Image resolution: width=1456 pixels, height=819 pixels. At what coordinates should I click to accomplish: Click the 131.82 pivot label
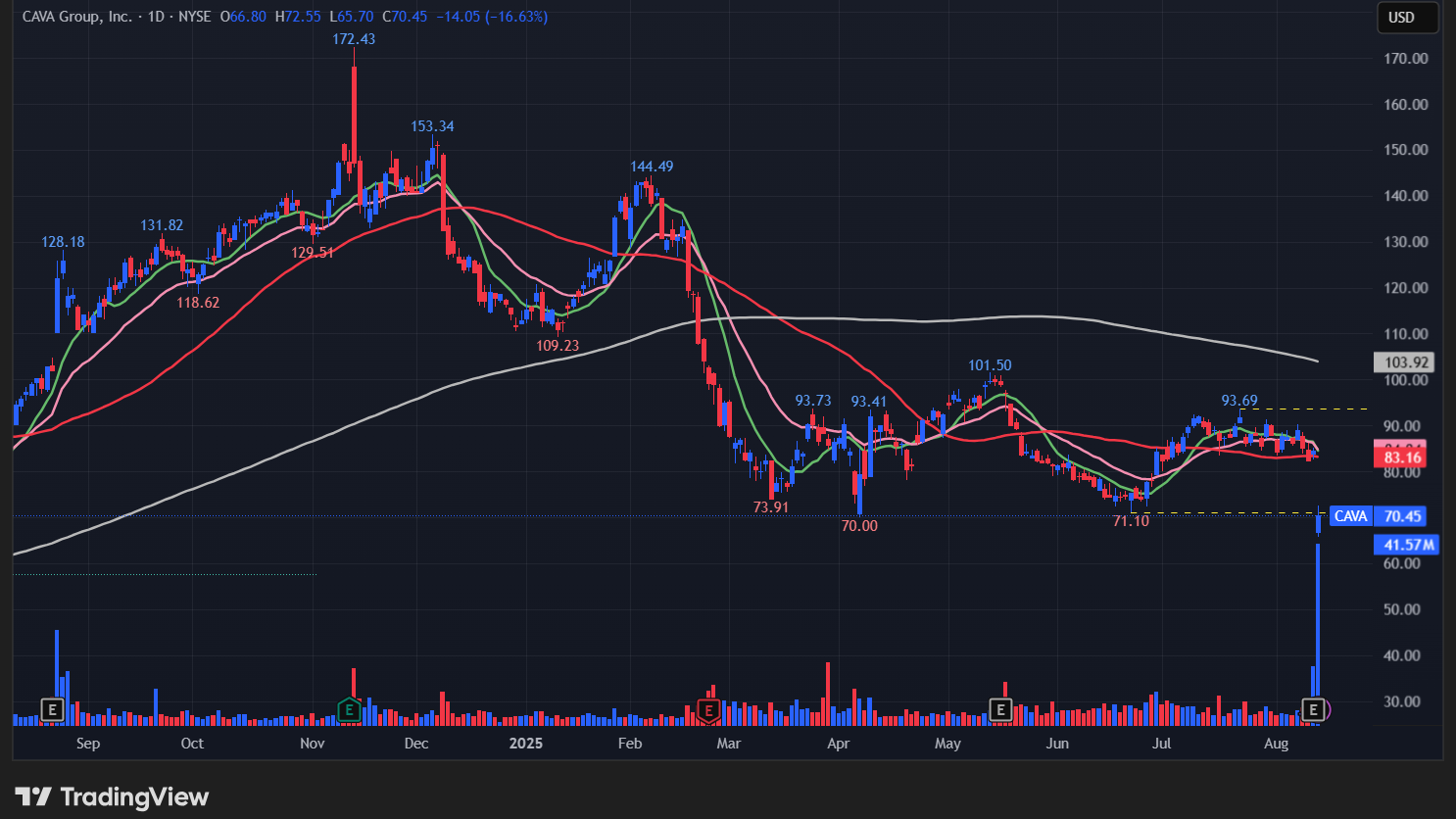(x=162, y=225)
